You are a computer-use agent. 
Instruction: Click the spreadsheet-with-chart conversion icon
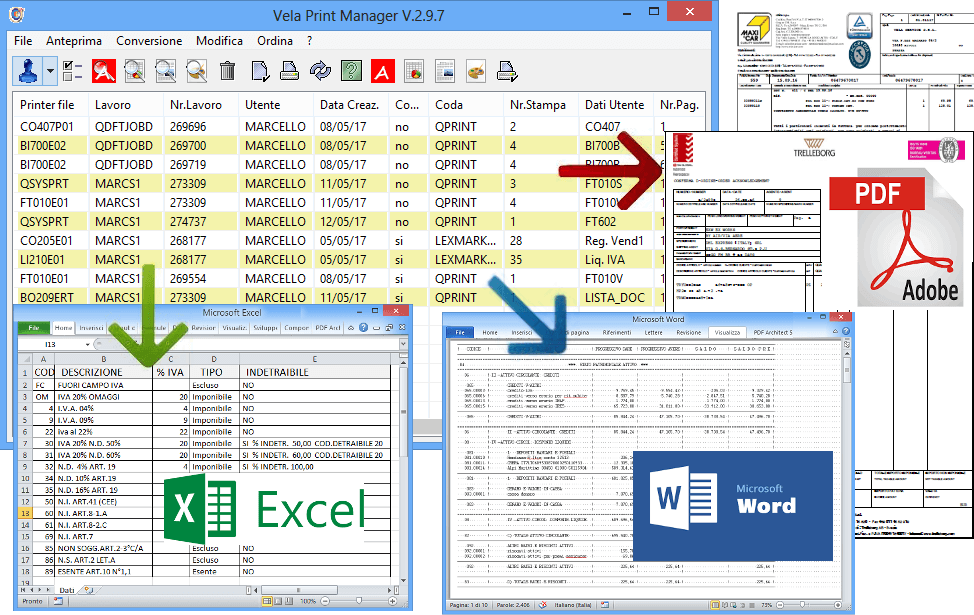(414, 71)
